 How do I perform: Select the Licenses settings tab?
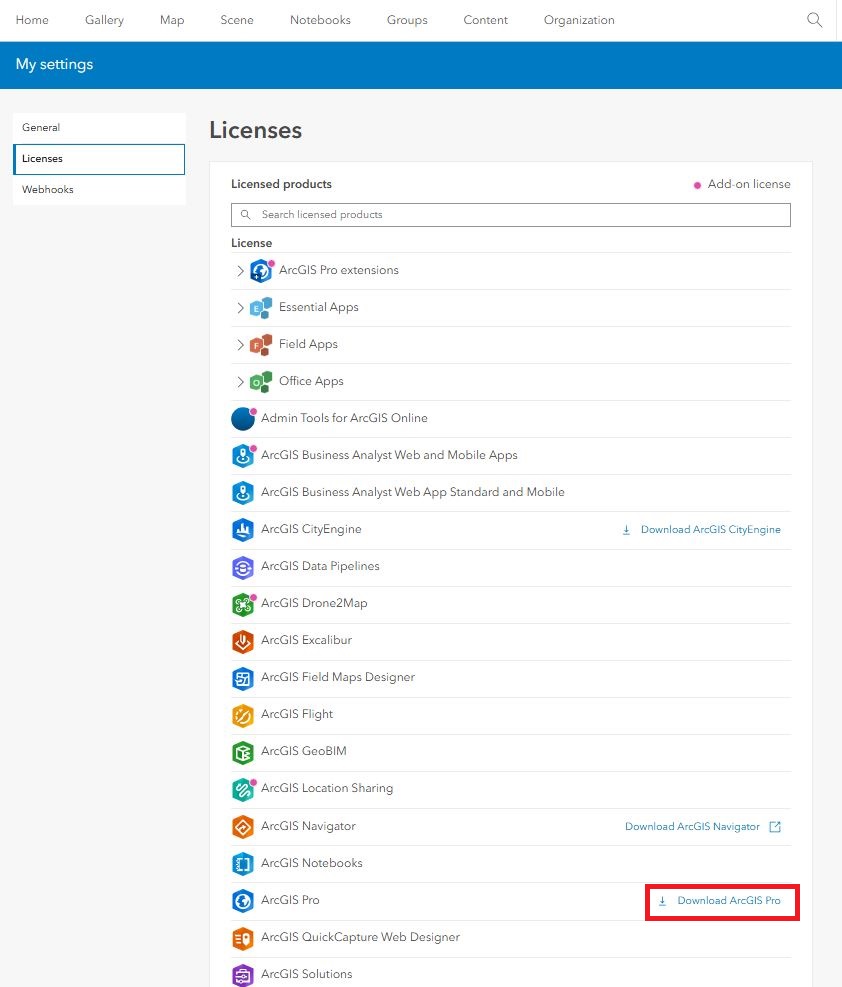99,159
